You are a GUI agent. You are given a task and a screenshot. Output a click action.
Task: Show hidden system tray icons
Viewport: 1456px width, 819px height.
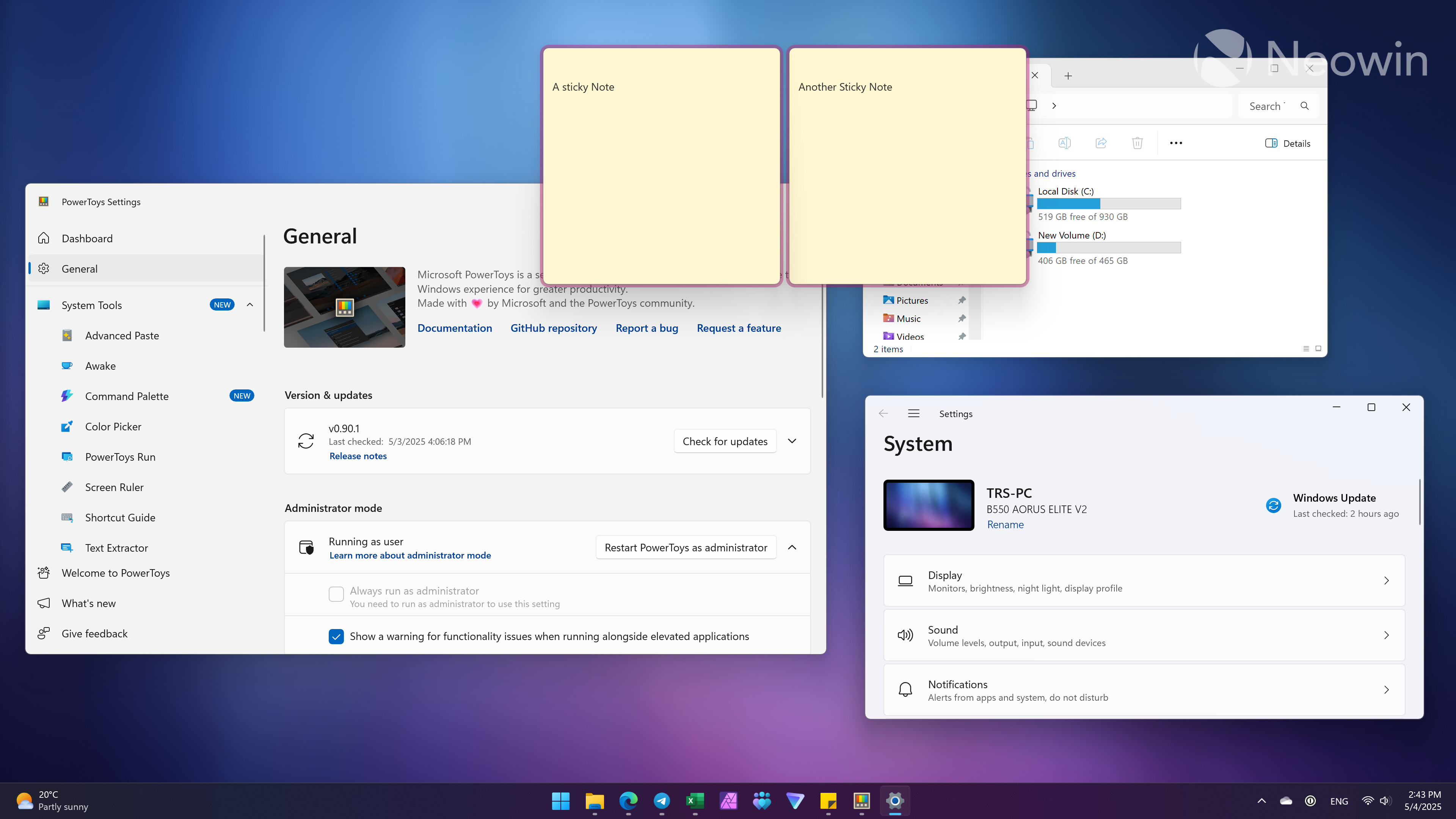(1261, 800)
